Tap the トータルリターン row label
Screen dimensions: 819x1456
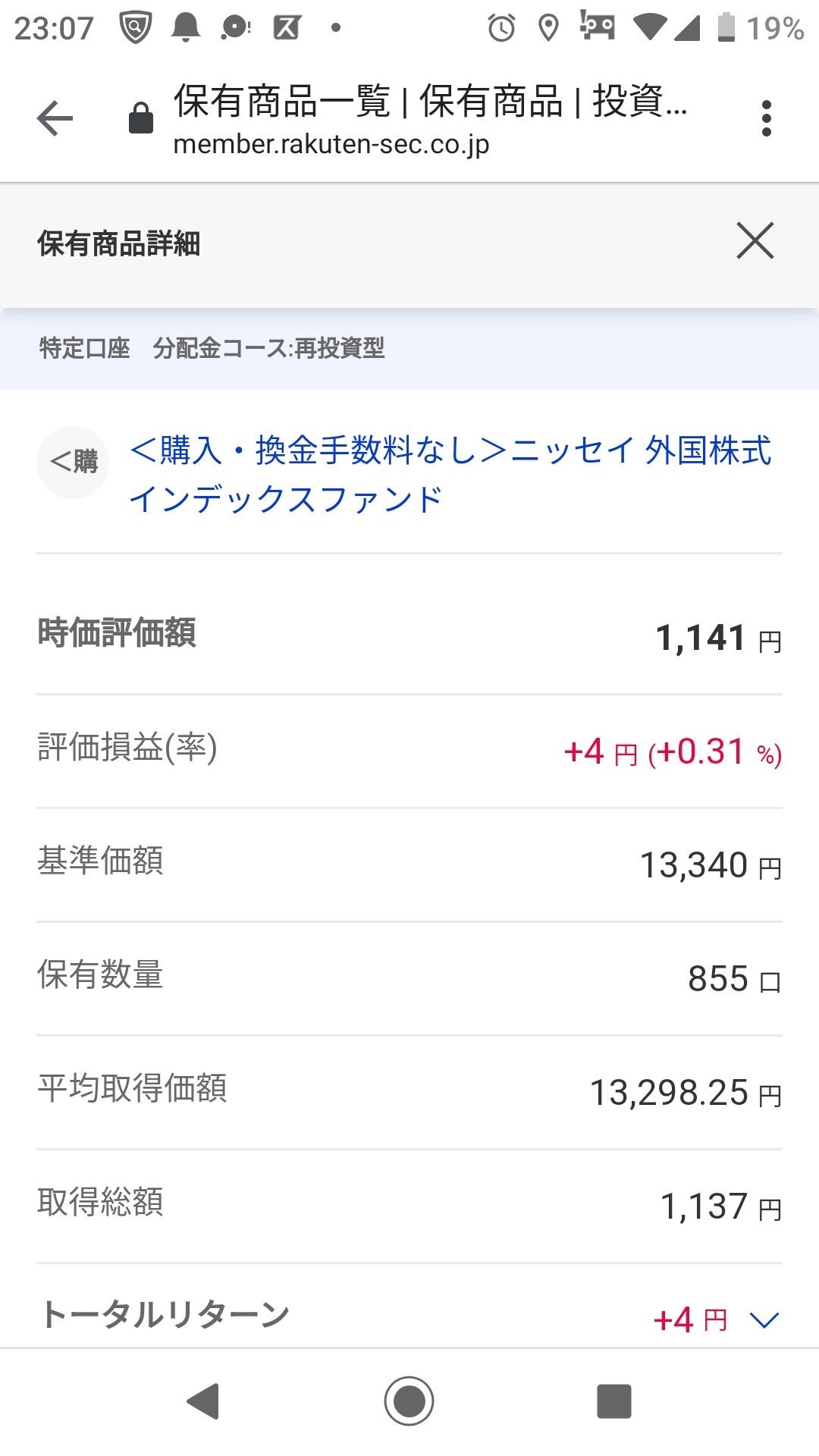coord(165,1315)
